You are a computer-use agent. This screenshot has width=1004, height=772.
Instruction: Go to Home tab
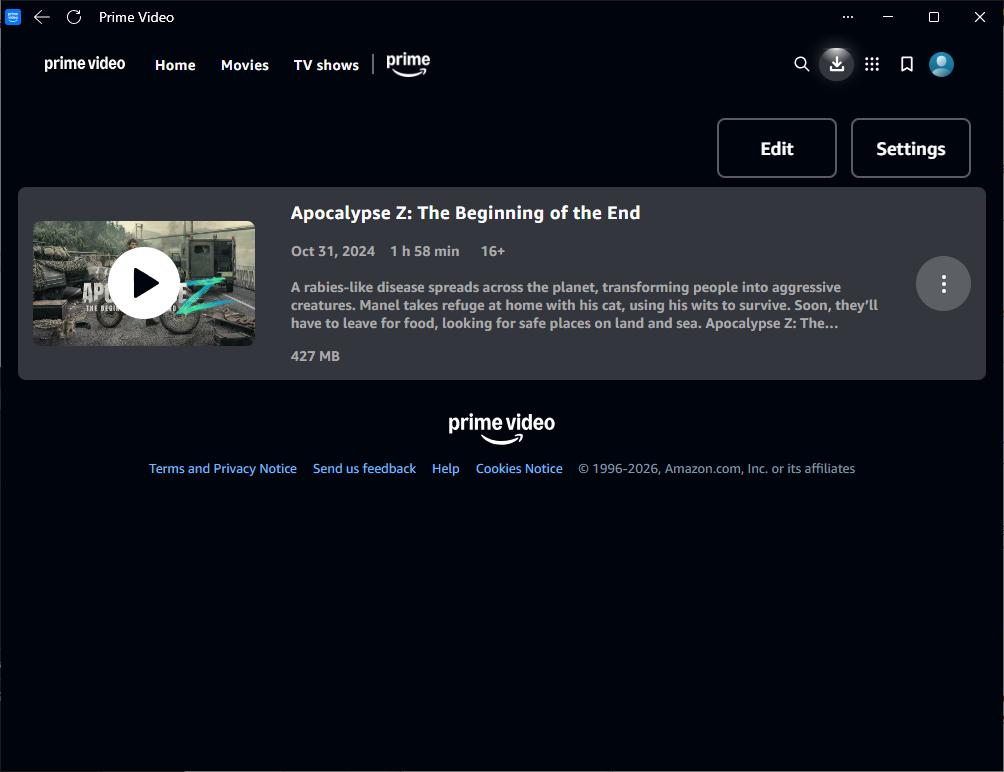(175, 65)
